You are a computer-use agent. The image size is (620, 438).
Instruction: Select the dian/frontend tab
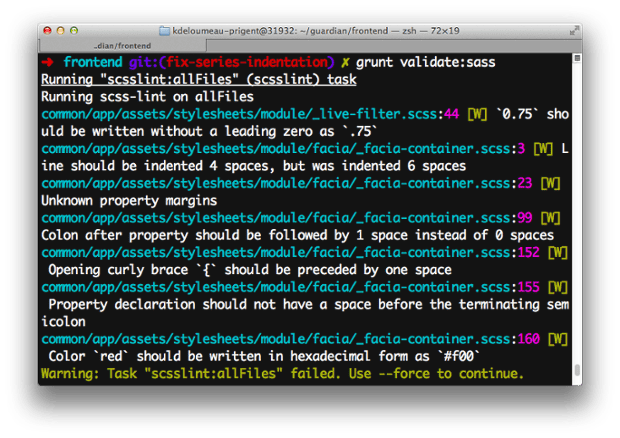click(x=121, y=46)
